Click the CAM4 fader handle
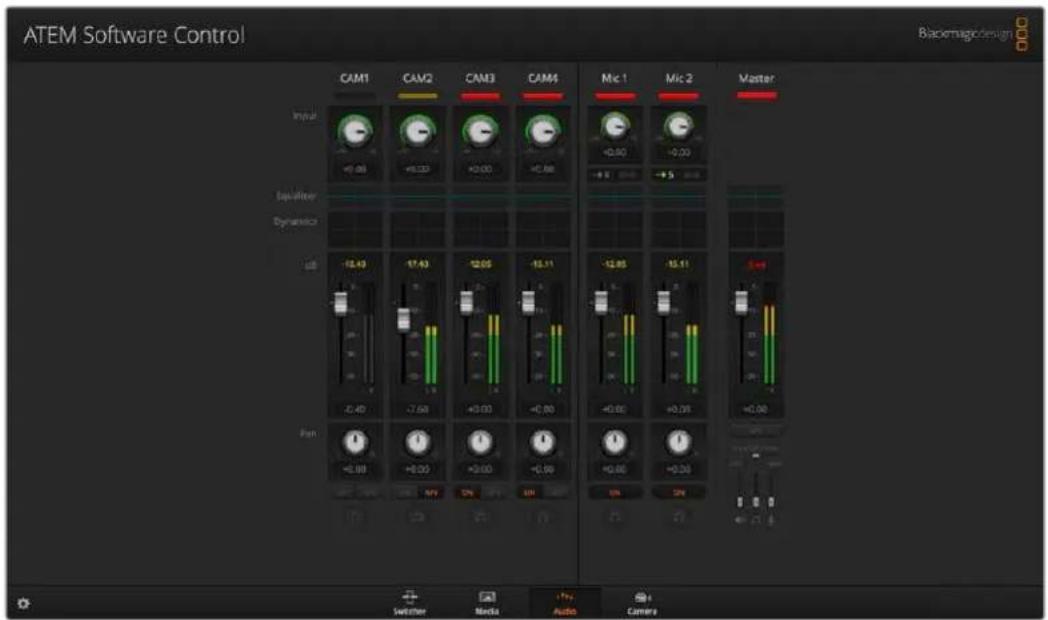The width and height of the screenshot is (1048, 620). click(529, 302)
